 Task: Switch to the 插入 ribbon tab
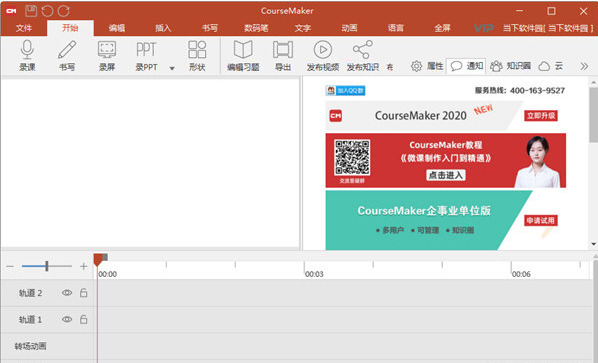click(163, 28)
